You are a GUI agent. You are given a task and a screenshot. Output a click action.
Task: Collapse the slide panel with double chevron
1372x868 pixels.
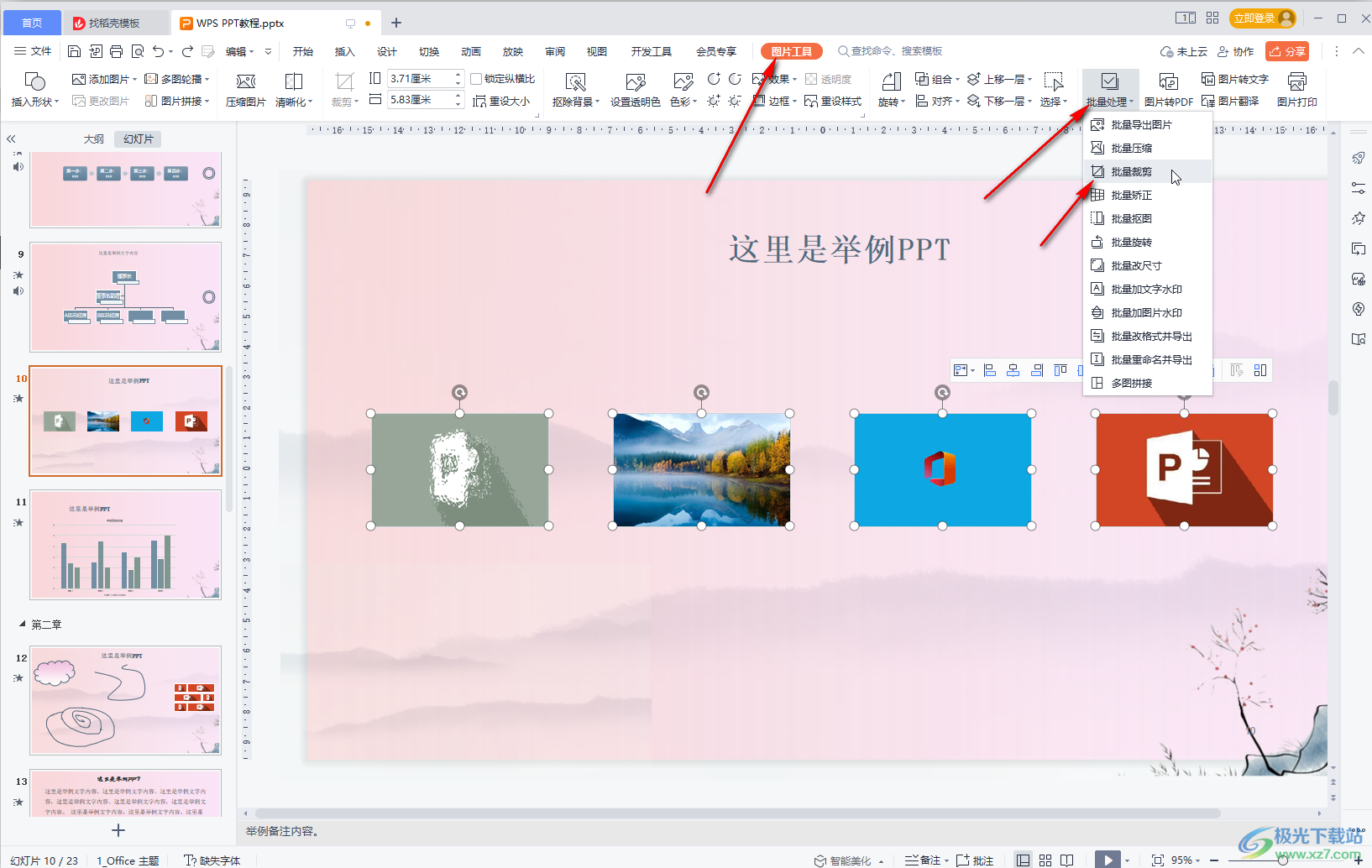click(11, 139)
